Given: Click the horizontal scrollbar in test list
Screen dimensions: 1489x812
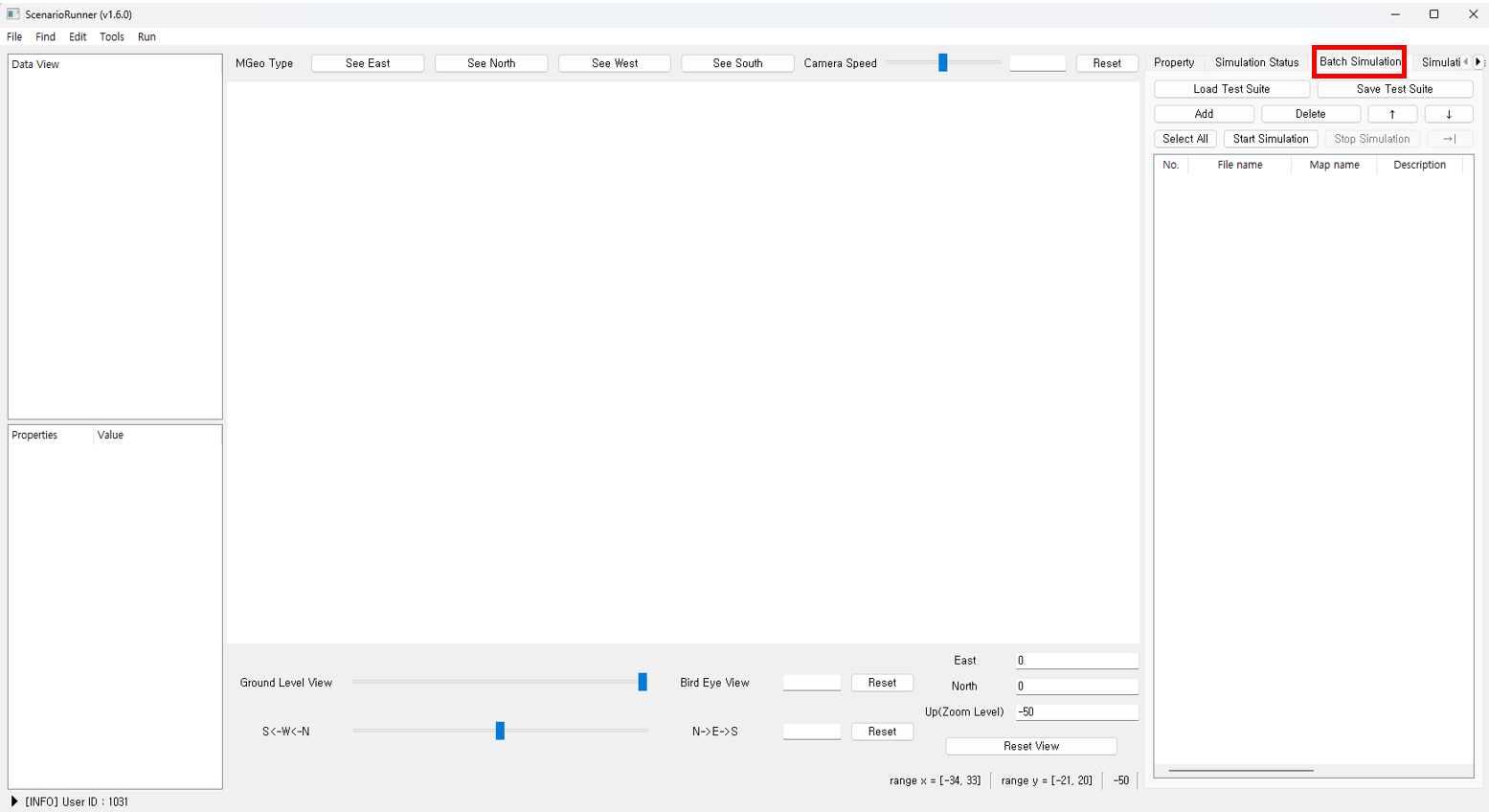Looking at the screenshot, I should pos(1241,770).
